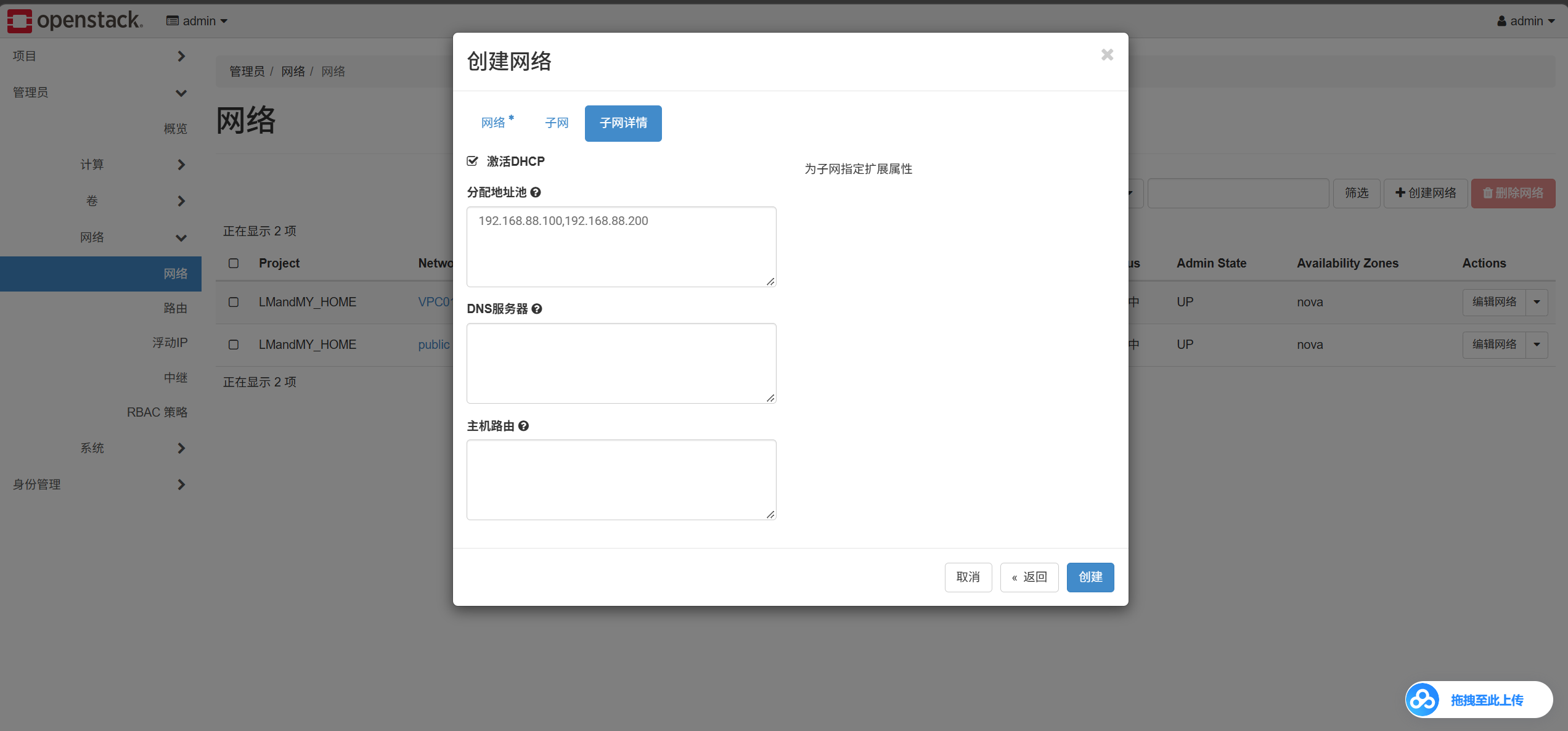
Task: Expand the 项目 sidebar section
Action: click(x=100, y=56)
